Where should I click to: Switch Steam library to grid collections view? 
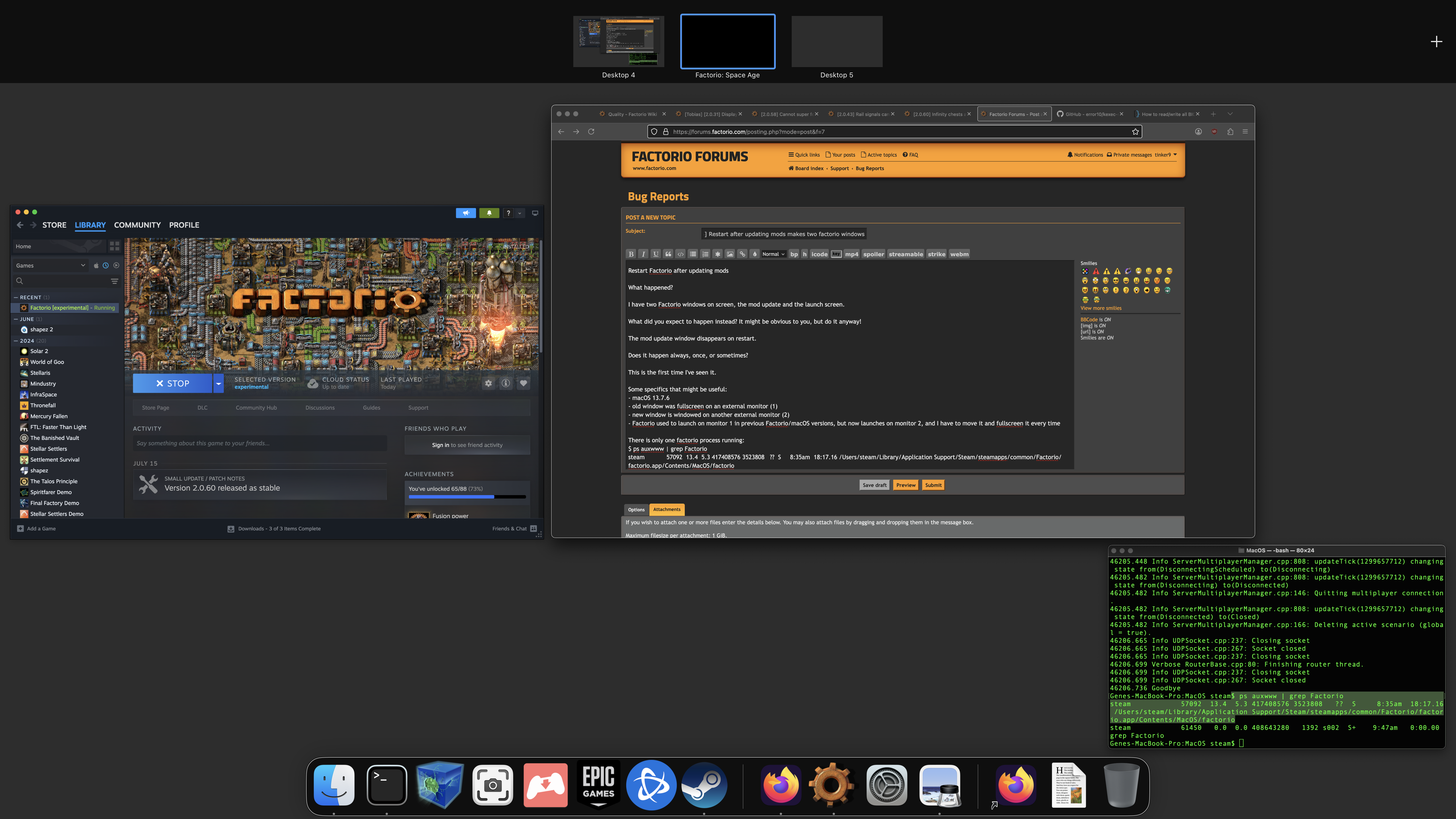(x=115, y=247)
